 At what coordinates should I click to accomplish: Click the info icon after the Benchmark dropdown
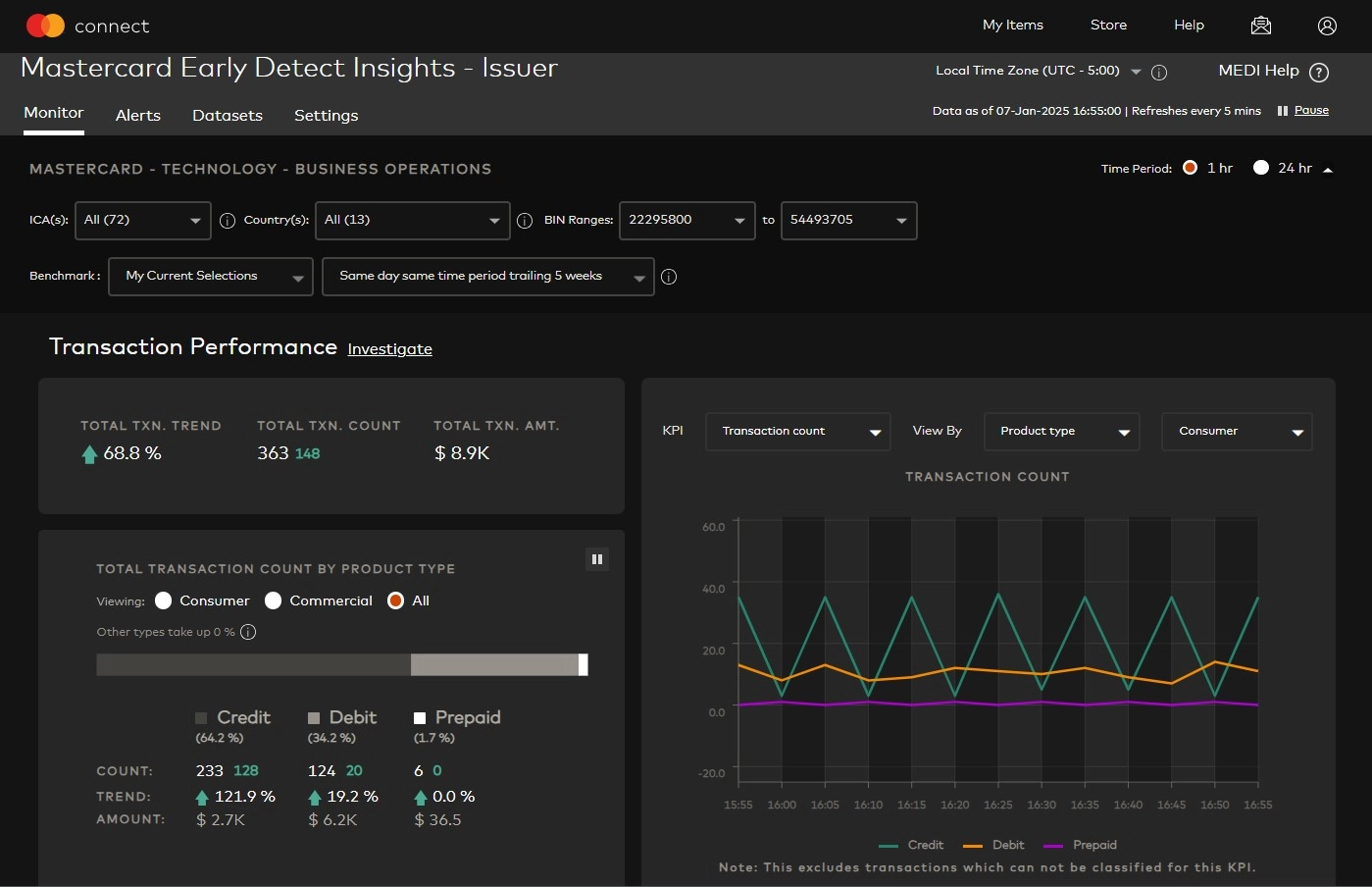point(669,277)
